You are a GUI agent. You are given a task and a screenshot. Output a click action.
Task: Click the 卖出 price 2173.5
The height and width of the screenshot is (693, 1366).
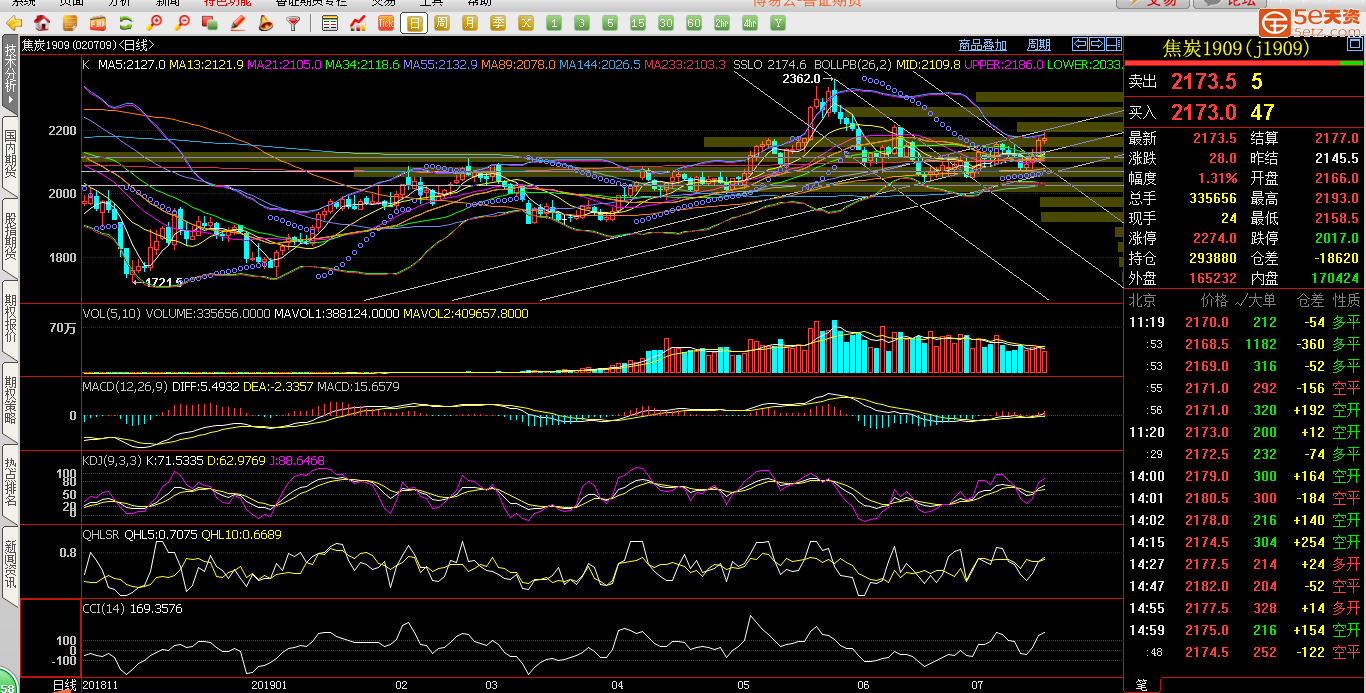tap(1204, 82)
